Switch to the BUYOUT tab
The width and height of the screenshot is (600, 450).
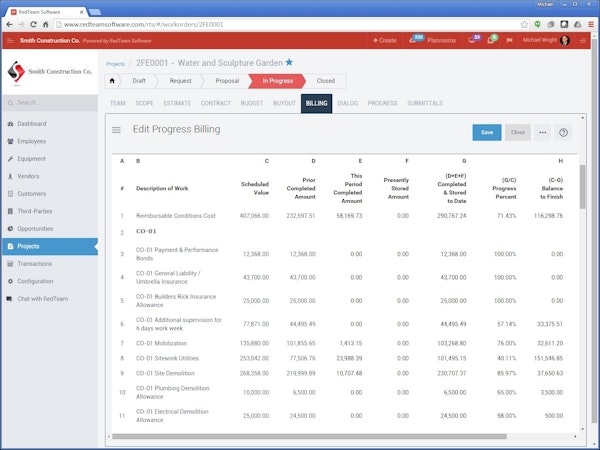pyautogui.click(x=284, y=103)
